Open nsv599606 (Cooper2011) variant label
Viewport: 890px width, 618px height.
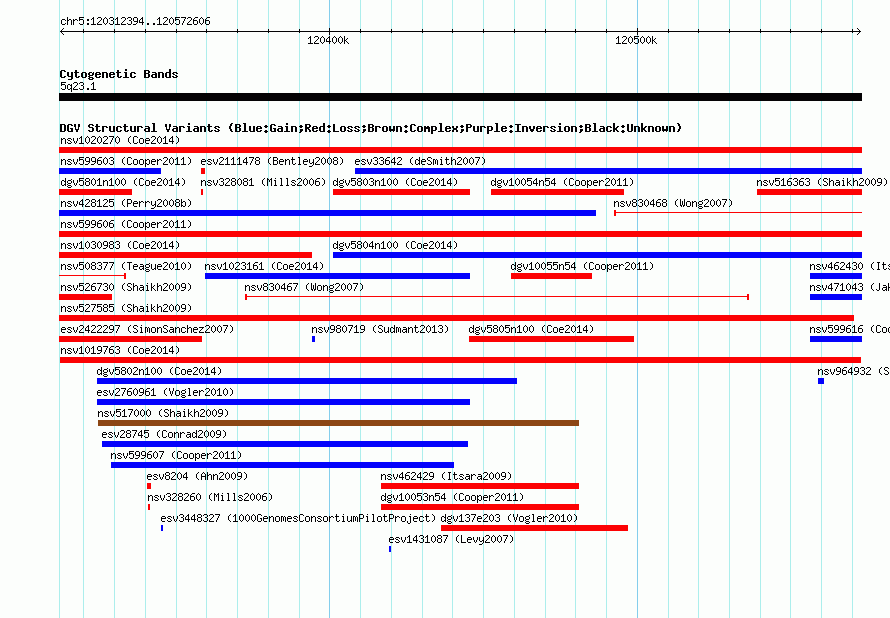[x=126, y=224]
